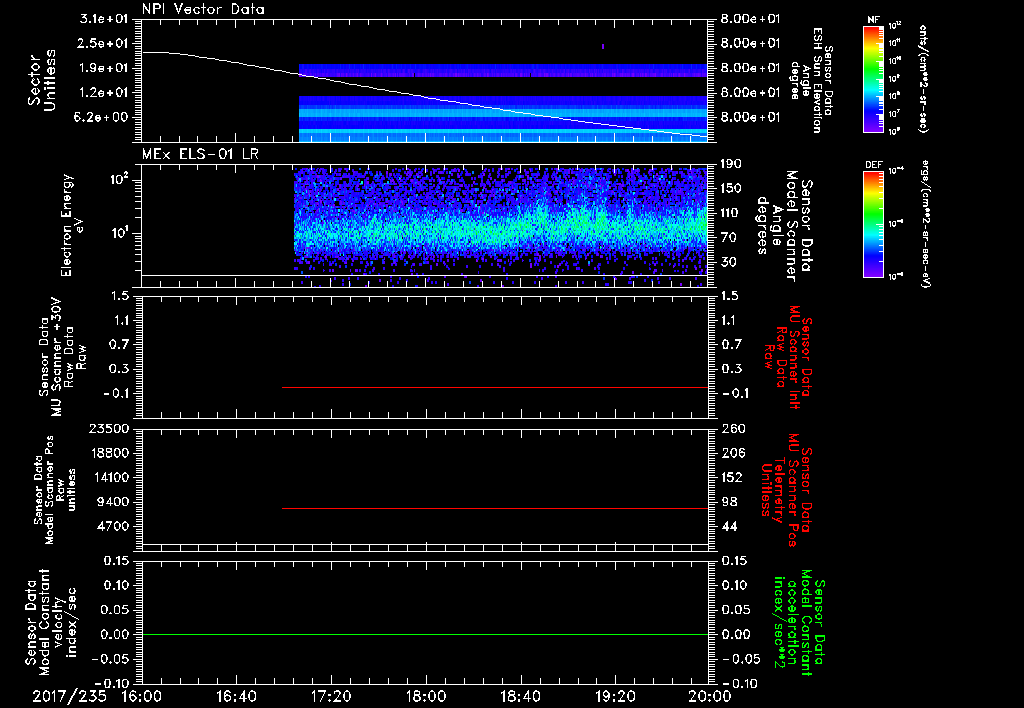
Task: Click the "1.2e+01" sector axis value
Action: [x=104, y=93]
